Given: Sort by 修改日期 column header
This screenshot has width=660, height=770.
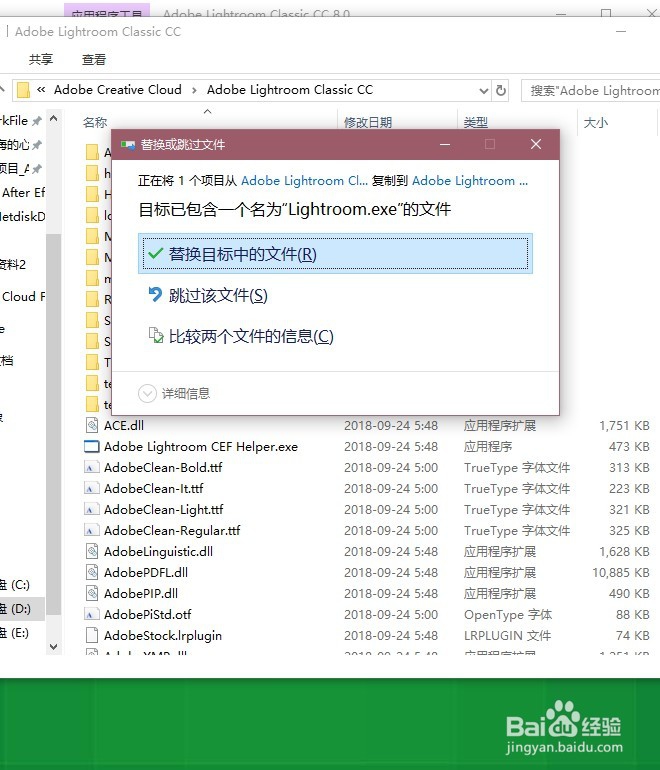Looking at the screenshot, I should [368, 122].
